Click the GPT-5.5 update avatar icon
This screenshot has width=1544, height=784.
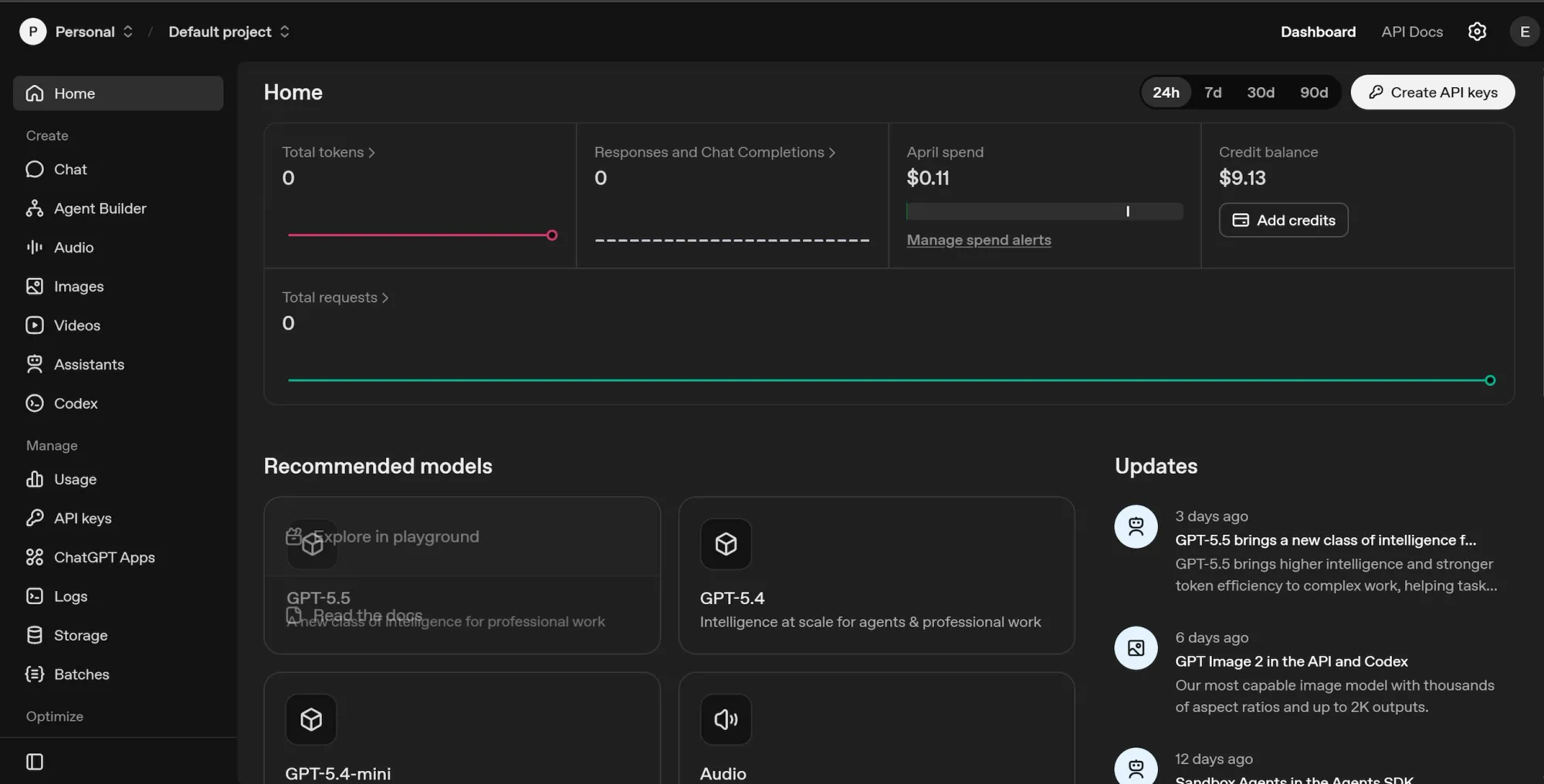point(1136,526)
